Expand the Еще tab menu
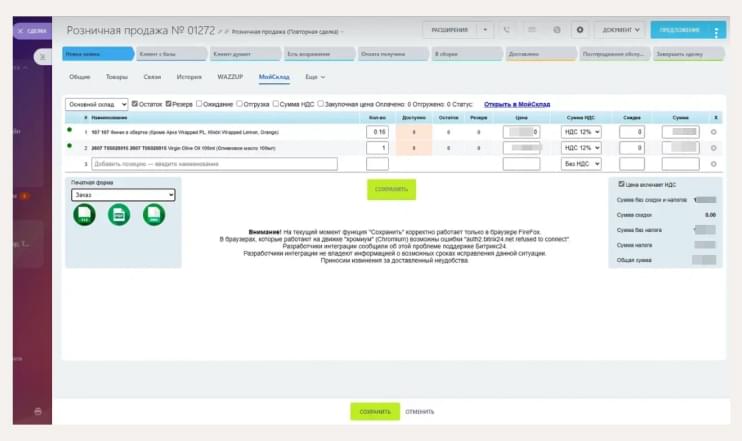 pyautogui.click(x=315, y=77)
